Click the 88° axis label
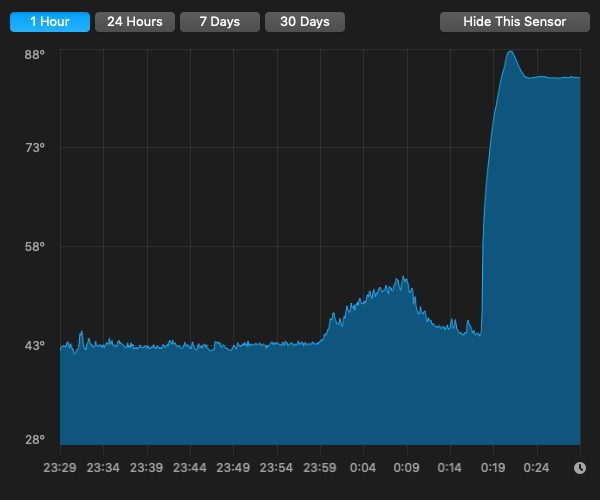Viewport: 600px width, 500px height. tap(35, 55)
